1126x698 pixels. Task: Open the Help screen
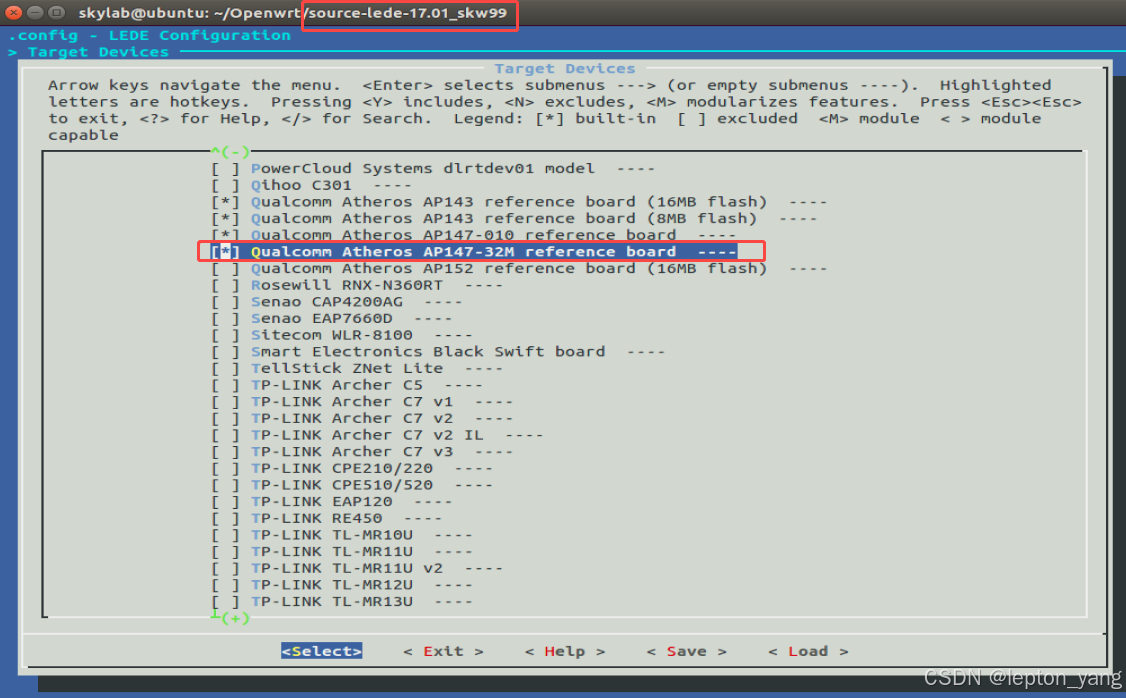point(565,650)
